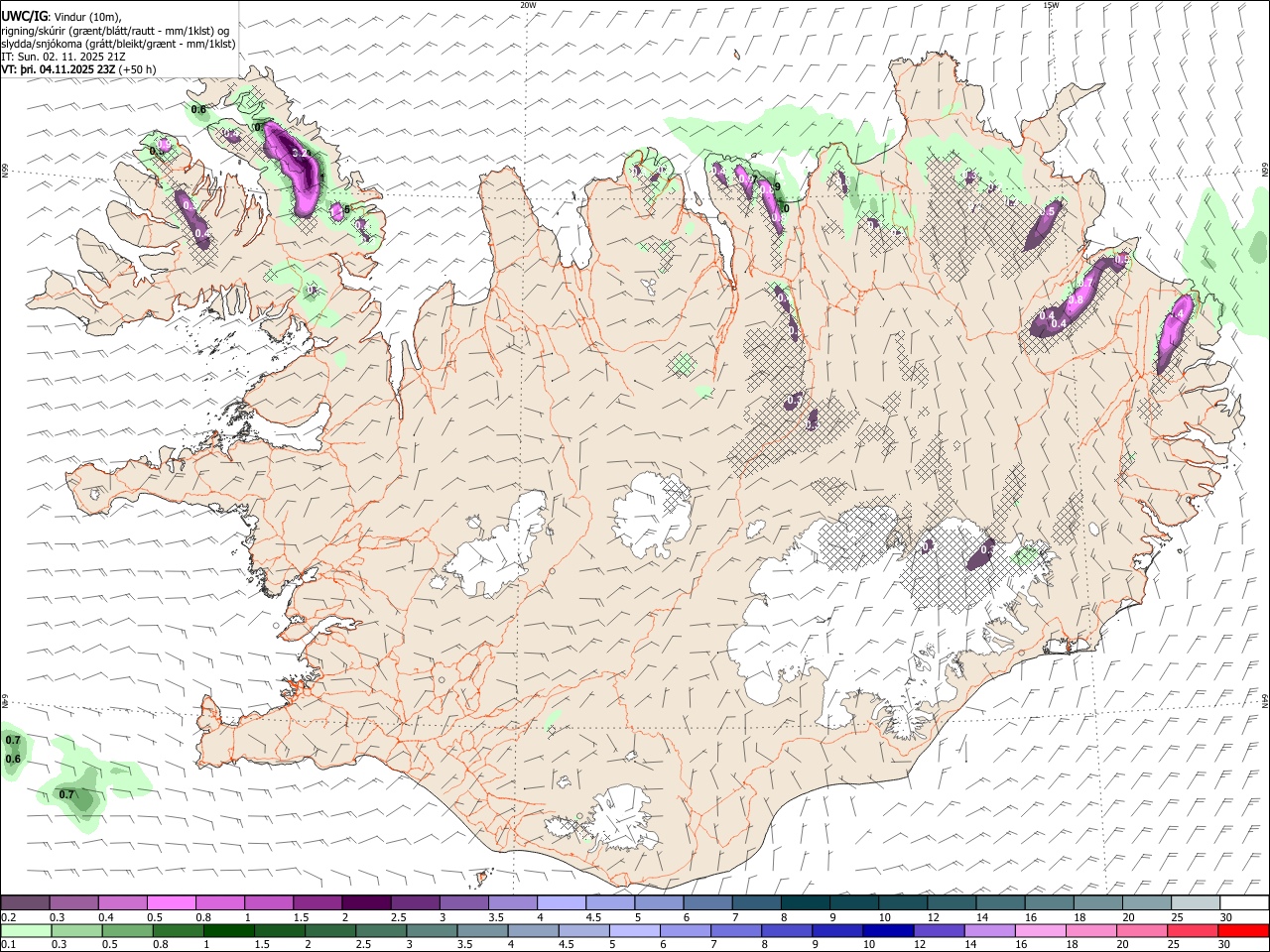Click the '0.1' label under bottom legend row
The image size is (1270, 952).
(8, 945)
